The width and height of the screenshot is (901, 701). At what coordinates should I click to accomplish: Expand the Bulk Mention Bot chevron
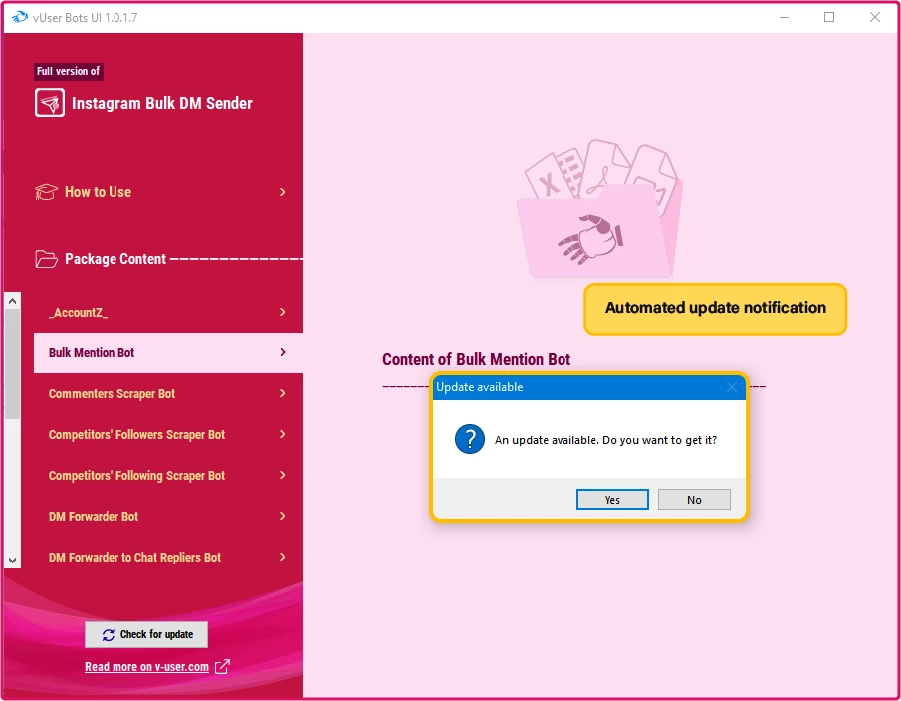tap(282, 352)
